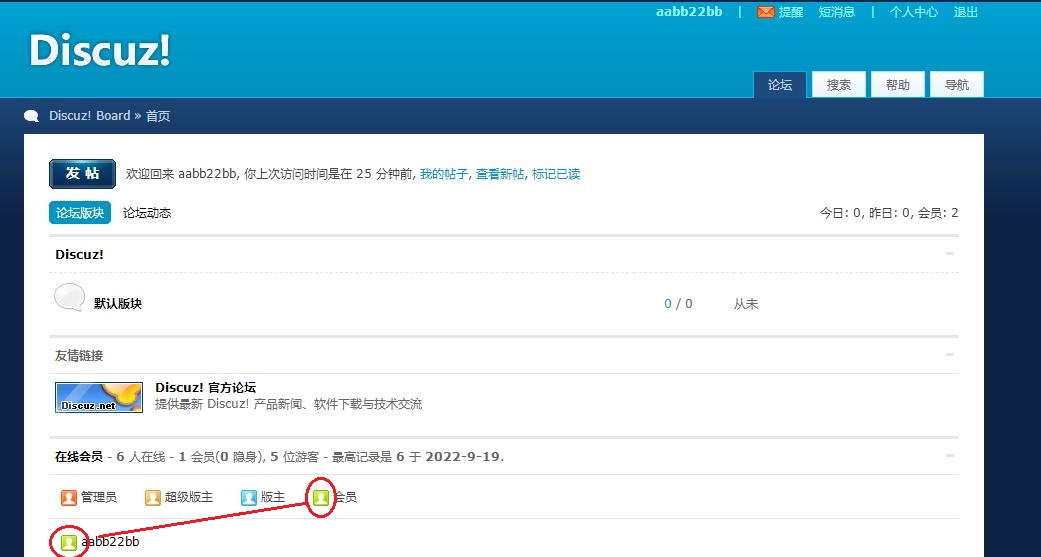Open the 帮助 navigation tab

pyautogui.click(x=898, y=85)
